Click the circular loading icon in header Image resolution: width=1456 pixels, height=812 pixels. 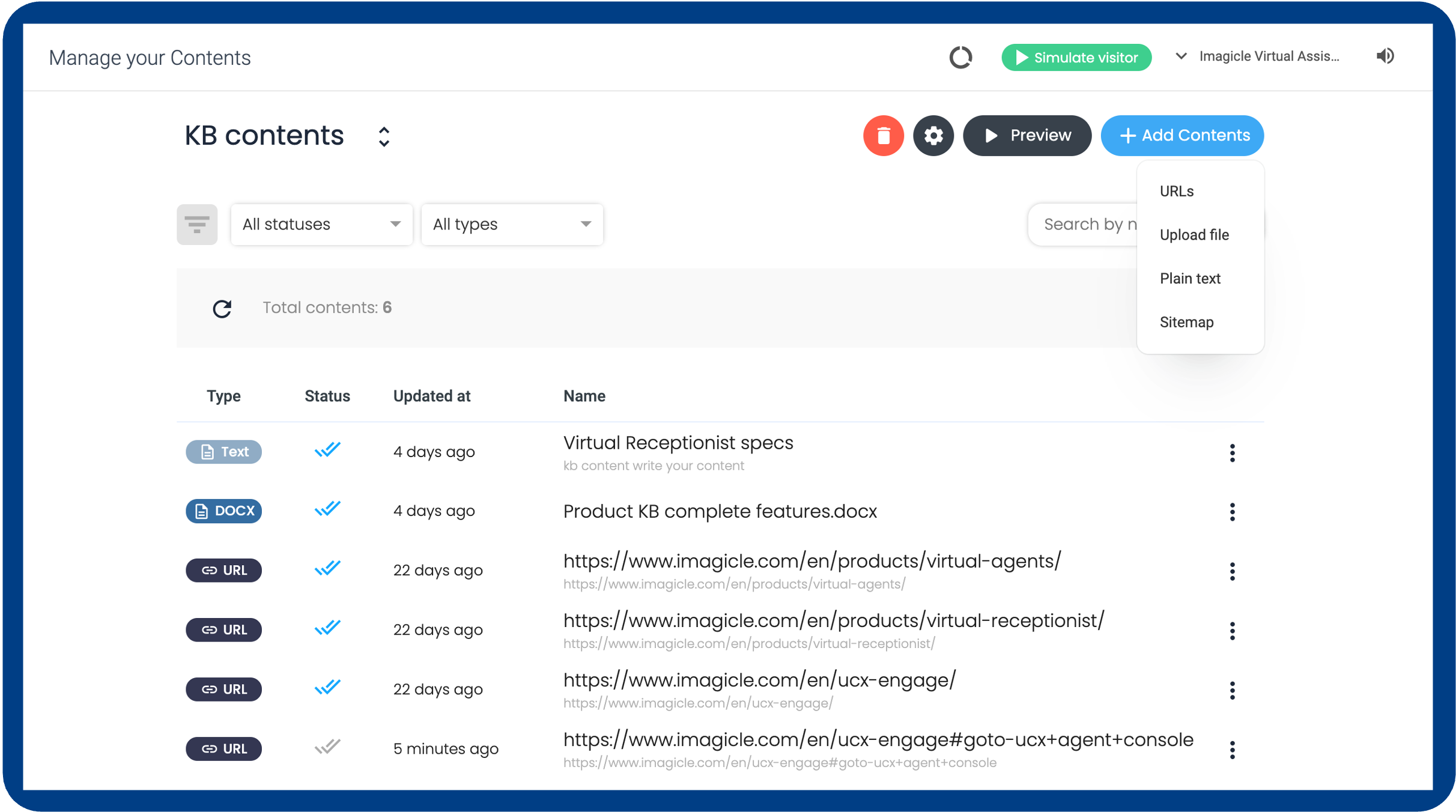tap(960, 58)
